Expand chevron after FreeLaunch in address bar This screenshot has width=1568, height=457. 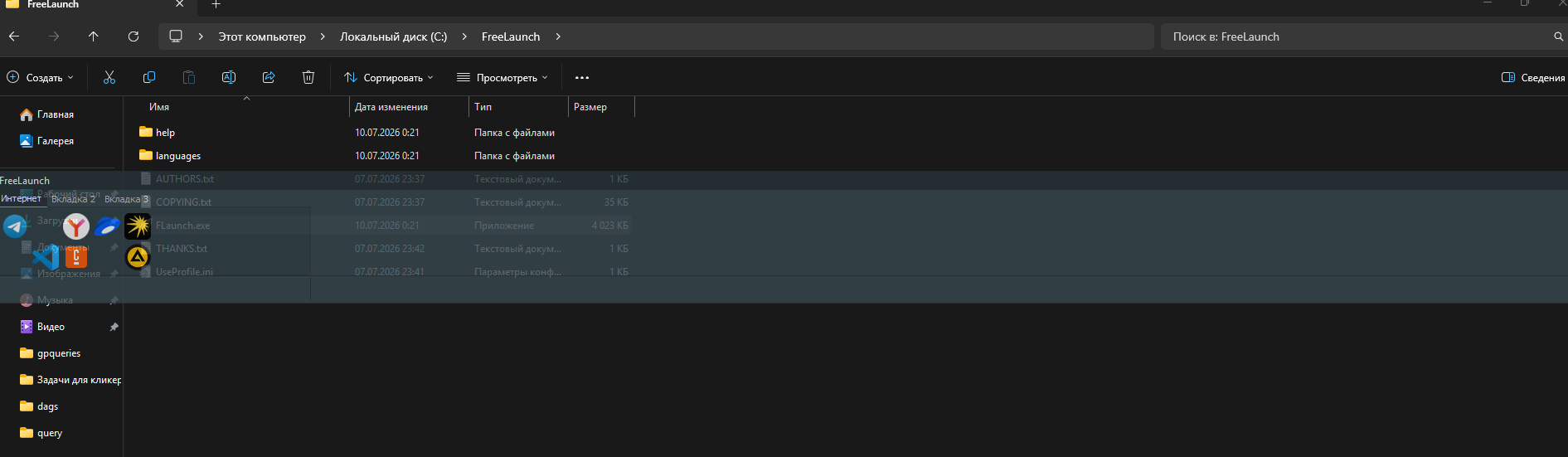click(558, 36)
